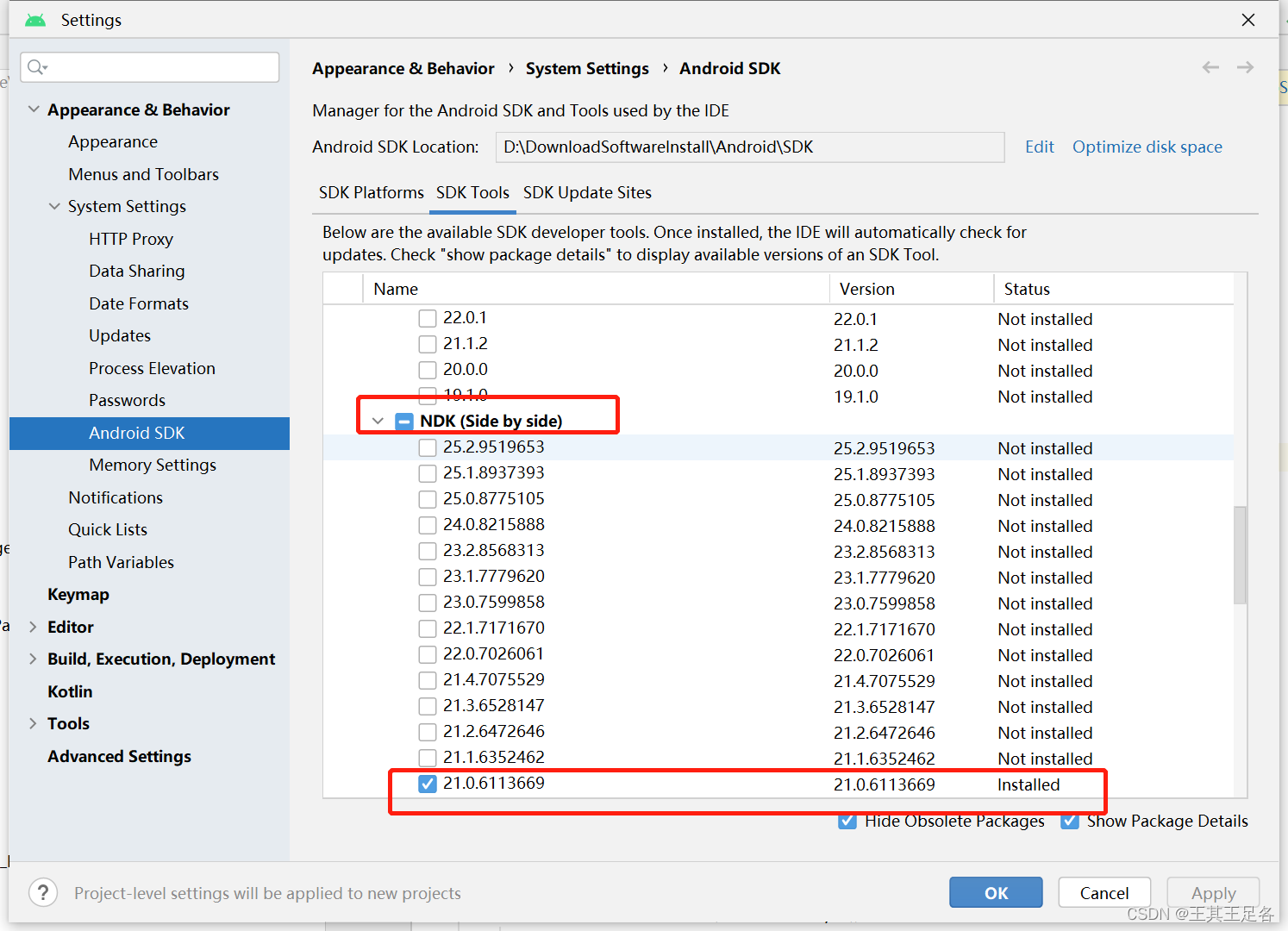
Task: Open Advanced Settings page
Action: click(x=119, y=756)
